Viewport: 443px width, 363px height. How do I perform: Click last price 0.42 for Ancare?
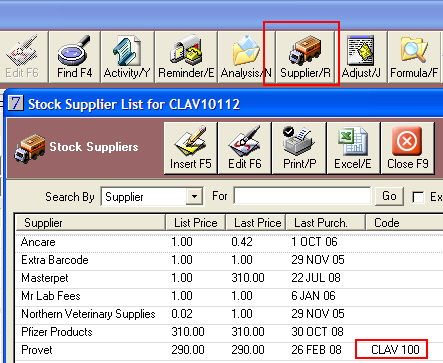coord(242,242)
